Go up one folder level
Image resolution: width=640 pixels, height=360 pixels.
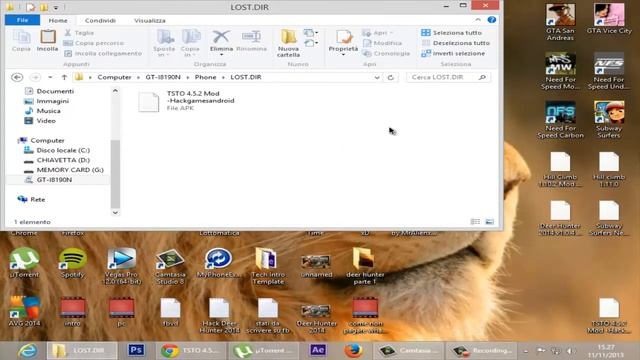(x=64, y=77)
